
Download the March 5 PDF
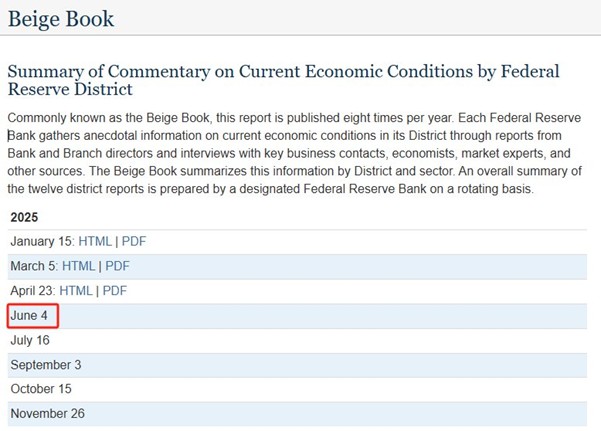coord(117,266)
